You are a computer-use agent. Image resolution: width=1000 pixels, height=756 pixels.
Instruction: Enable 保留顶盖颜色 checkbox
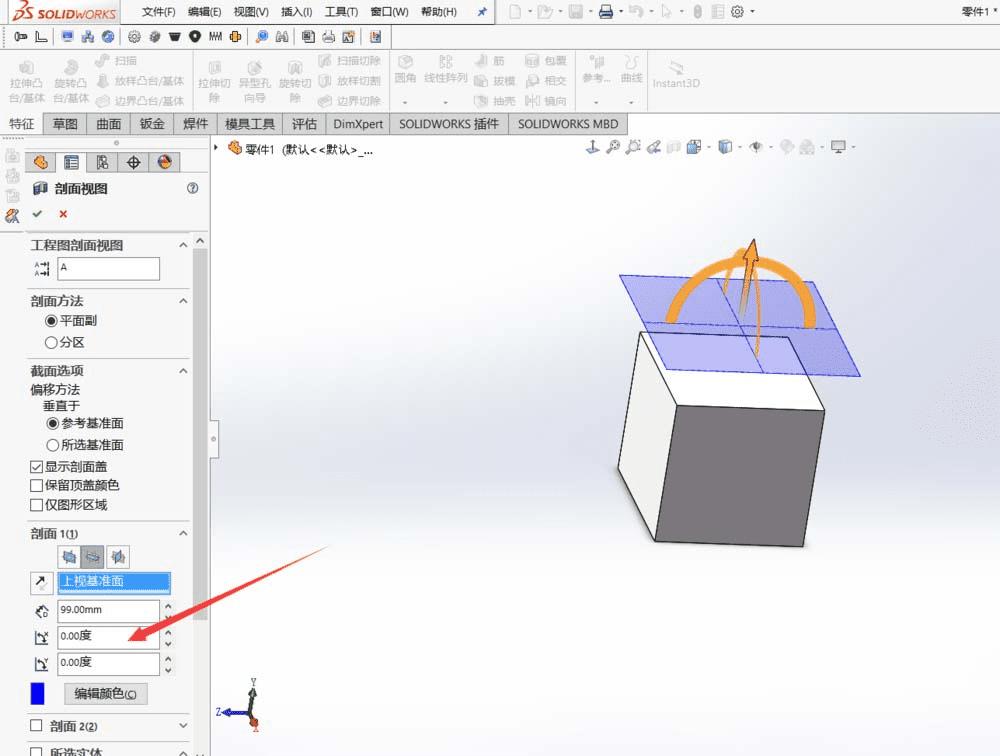point(38,485)
